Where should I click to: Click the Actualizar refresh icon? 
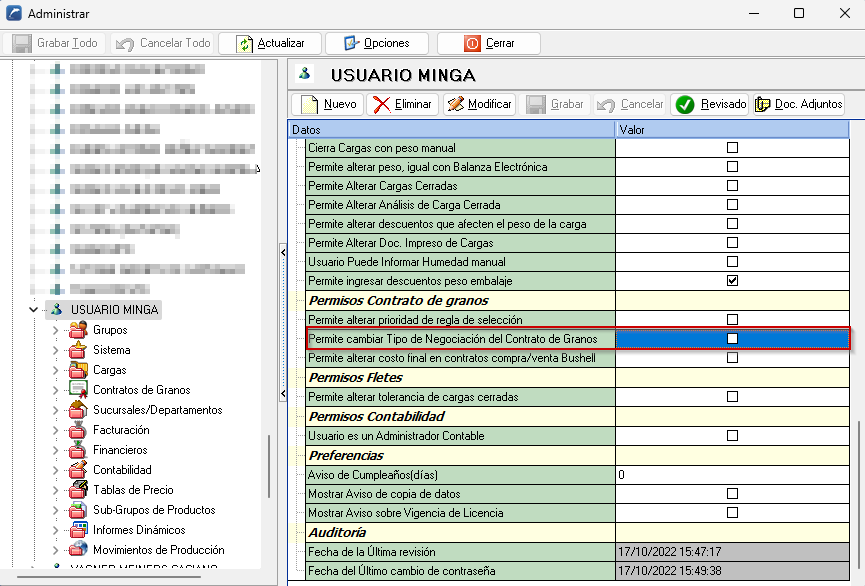(x=244, y=44)
